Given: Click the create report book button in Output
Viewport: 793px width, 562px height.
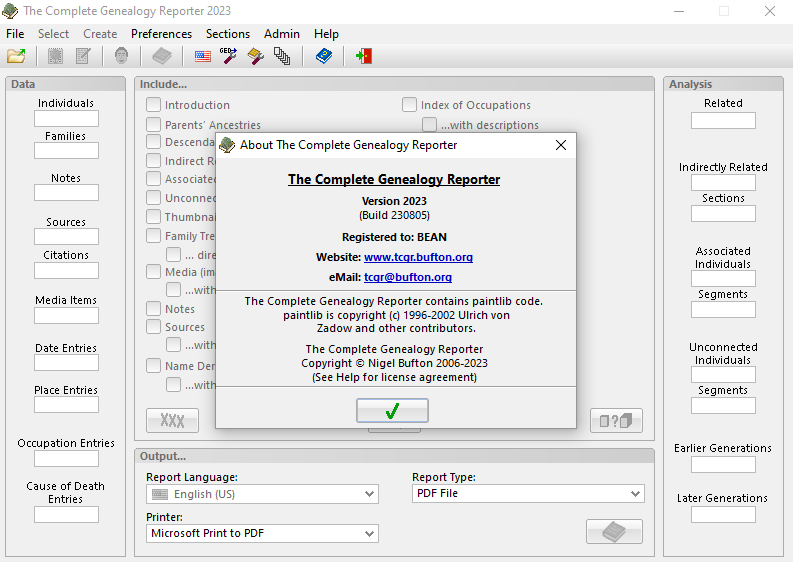Looking at the screenshot, I should [614, 532].
